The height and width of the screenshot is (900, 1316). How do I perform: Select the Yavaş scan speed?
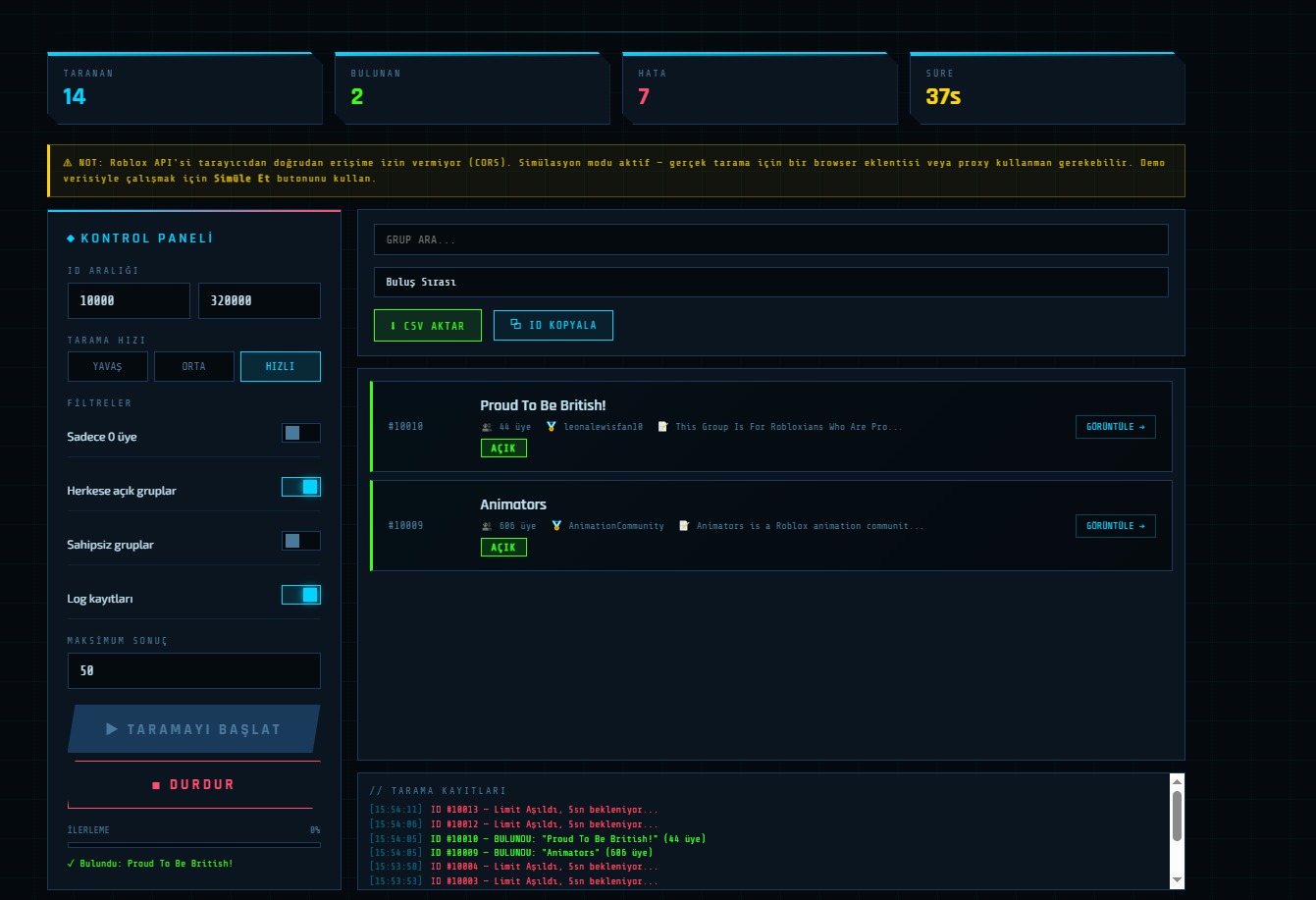(x=107, y=366)
